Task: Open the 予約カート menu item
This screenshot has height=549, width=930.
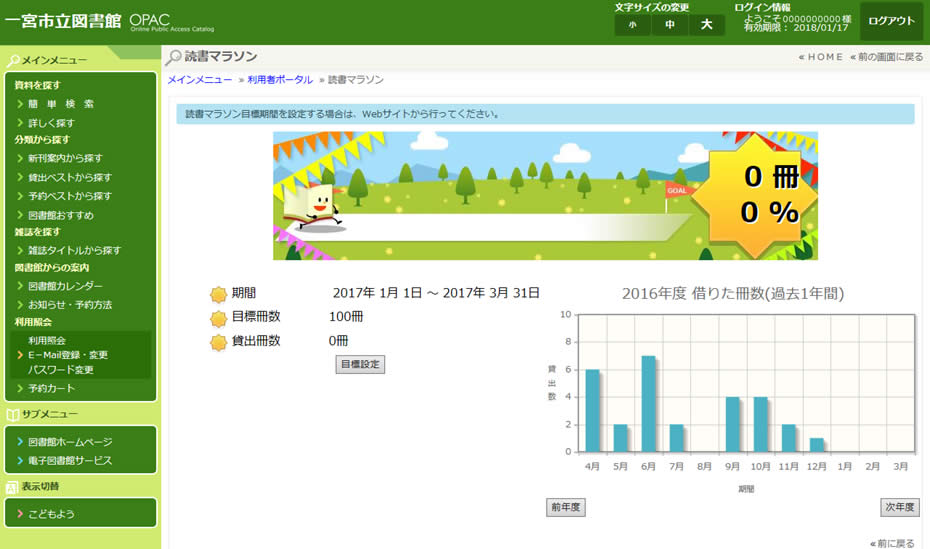Action: tap(51, 388)
